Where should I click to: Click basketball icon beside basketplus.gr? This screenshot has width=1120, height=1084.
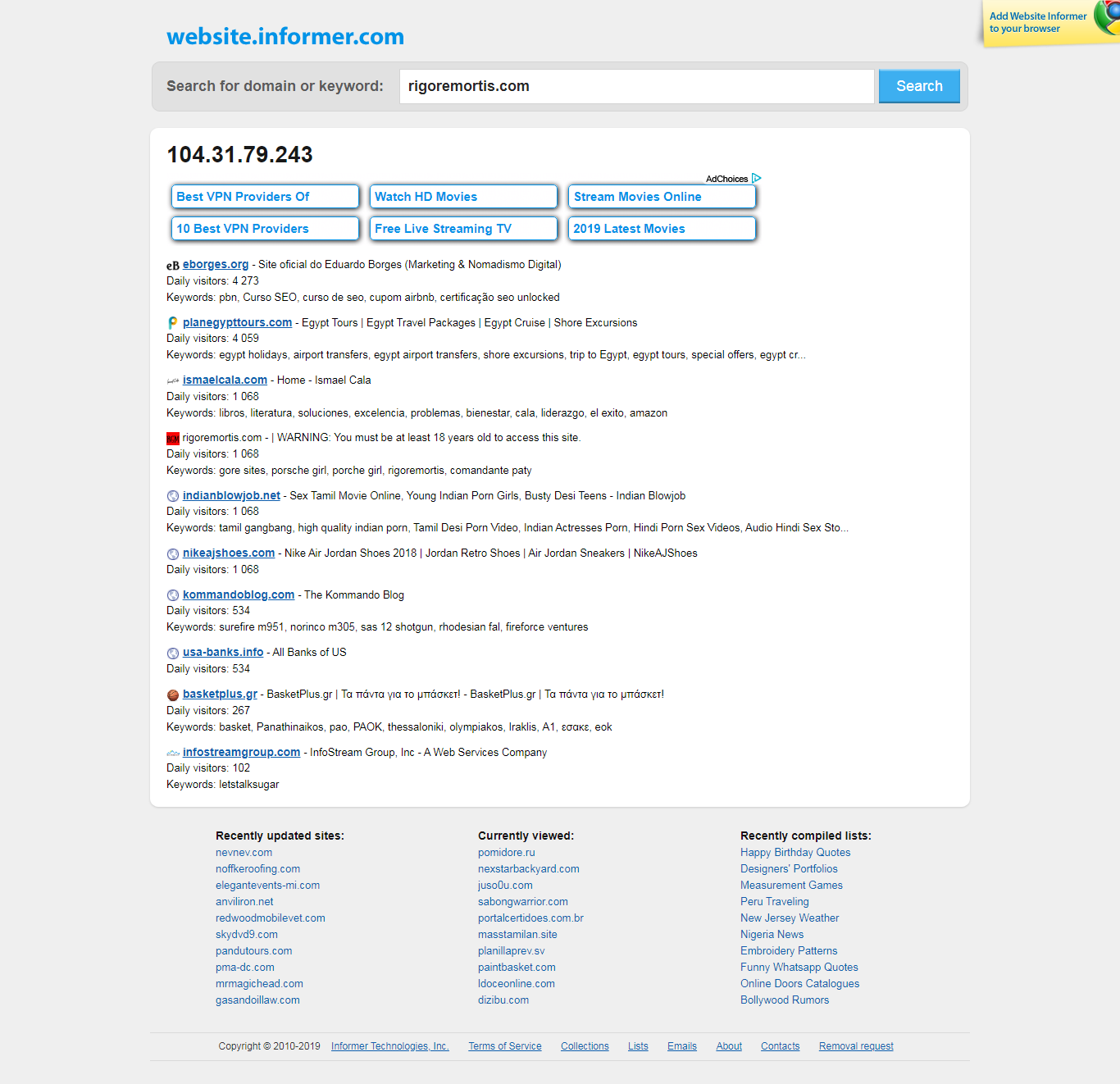(x=172, y=695)
